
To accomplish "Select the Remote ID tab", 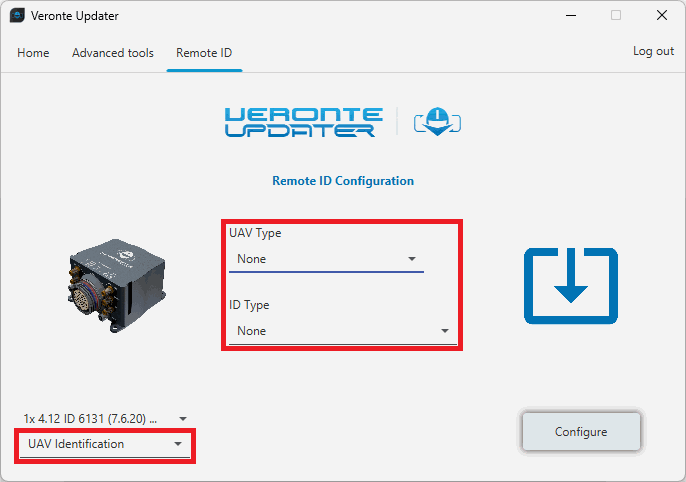I will point(204,53).
